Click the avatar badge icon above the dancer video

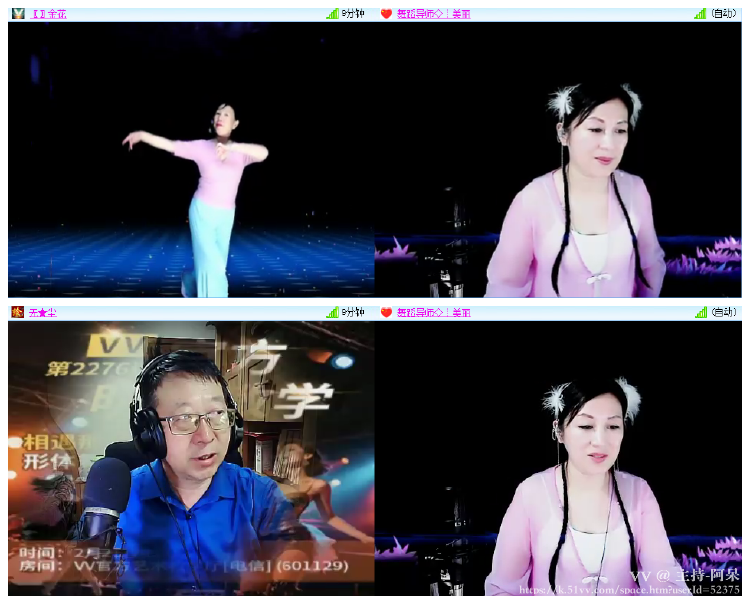coord(18,14)
